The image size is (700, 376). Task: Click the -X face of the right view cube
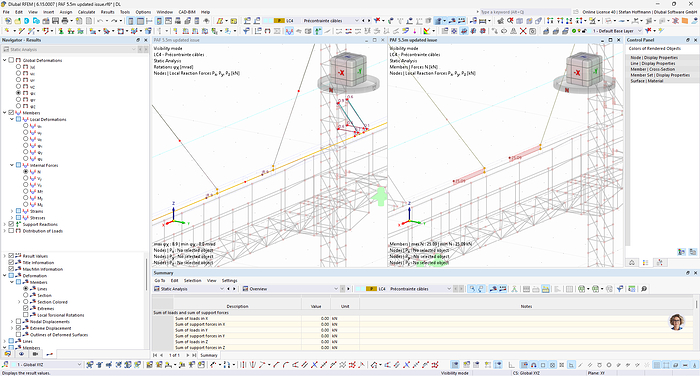(577, 72)
